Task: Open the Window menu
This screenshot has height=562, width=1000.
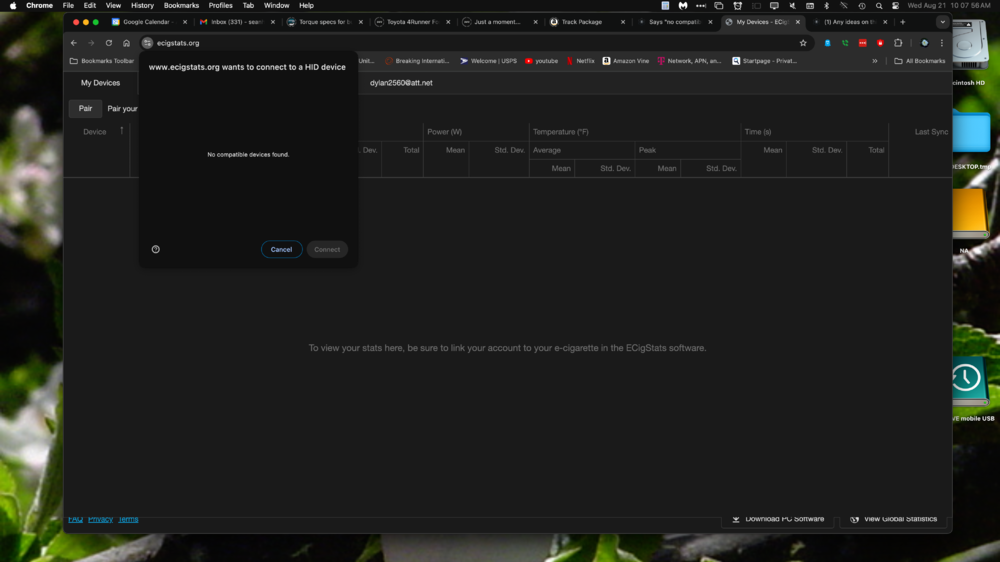Action: (x=276, y=6)
